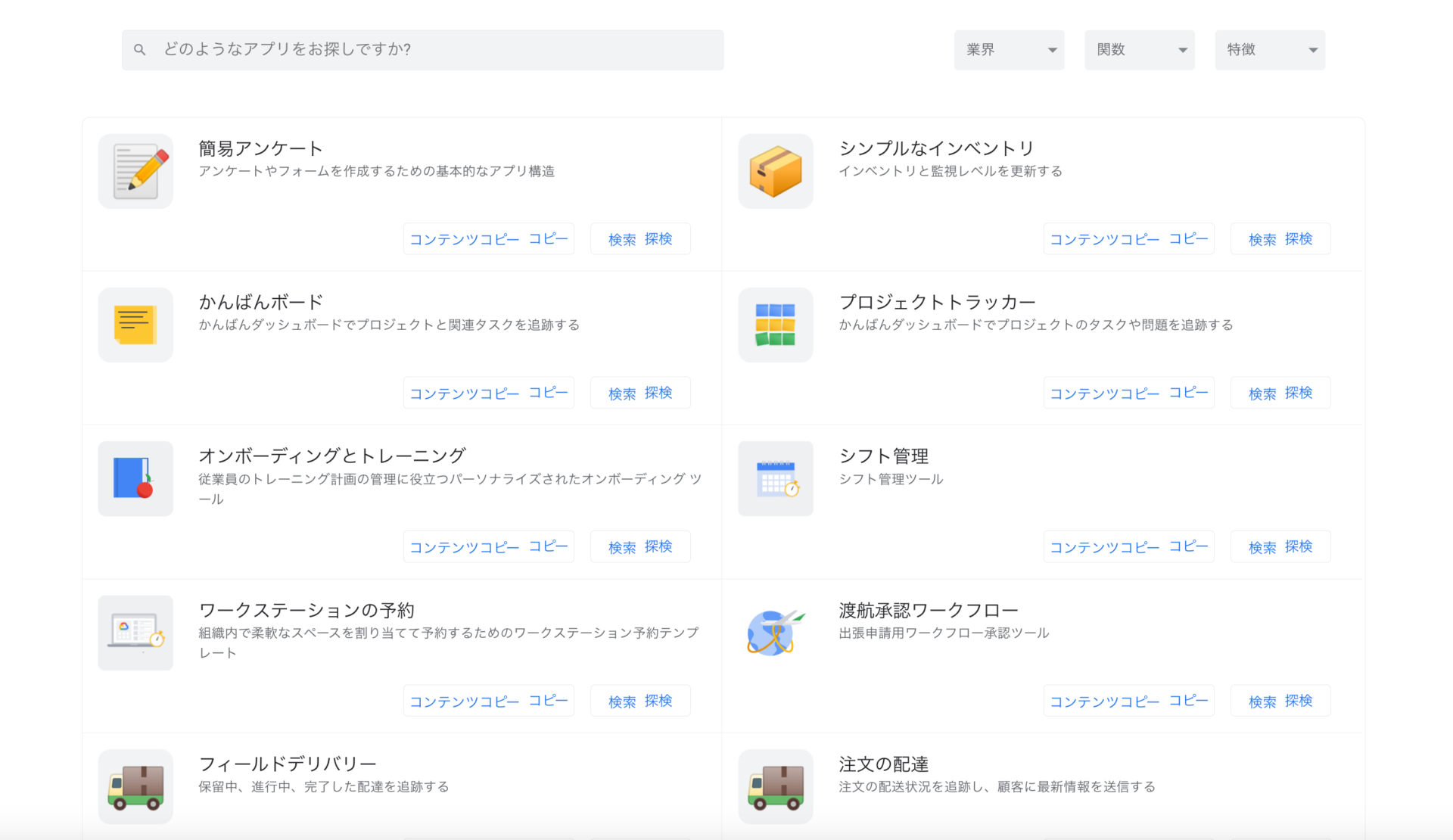Click 探検 for シンプルなインベントリ

pos(1280,238)
